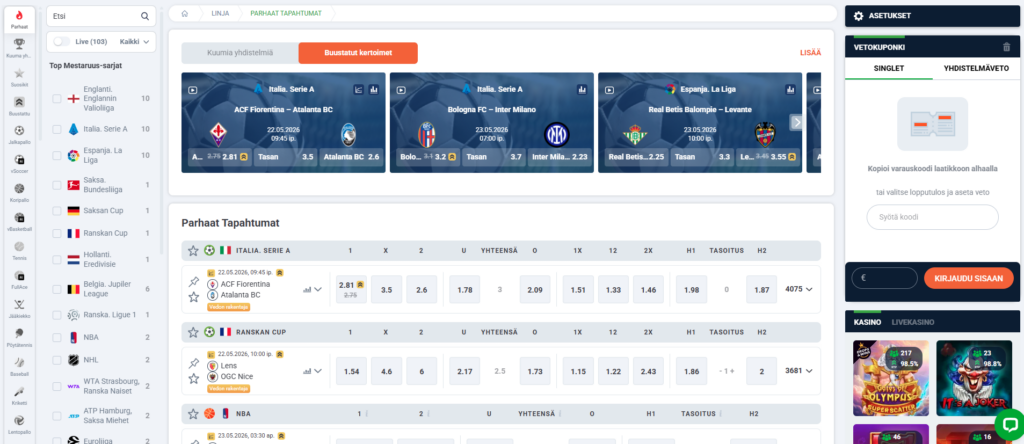
Task: Switch to Kuumia yhdistelmiä tab
Action: 240,53
